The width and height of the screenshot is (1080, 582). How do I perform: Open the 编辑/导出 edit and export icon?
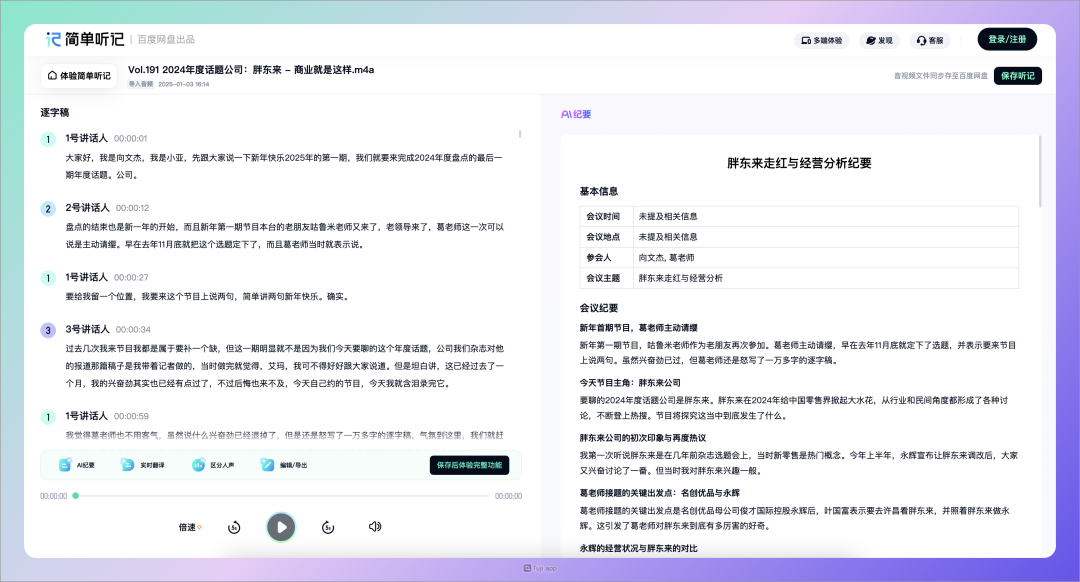(x=267, y=465)
